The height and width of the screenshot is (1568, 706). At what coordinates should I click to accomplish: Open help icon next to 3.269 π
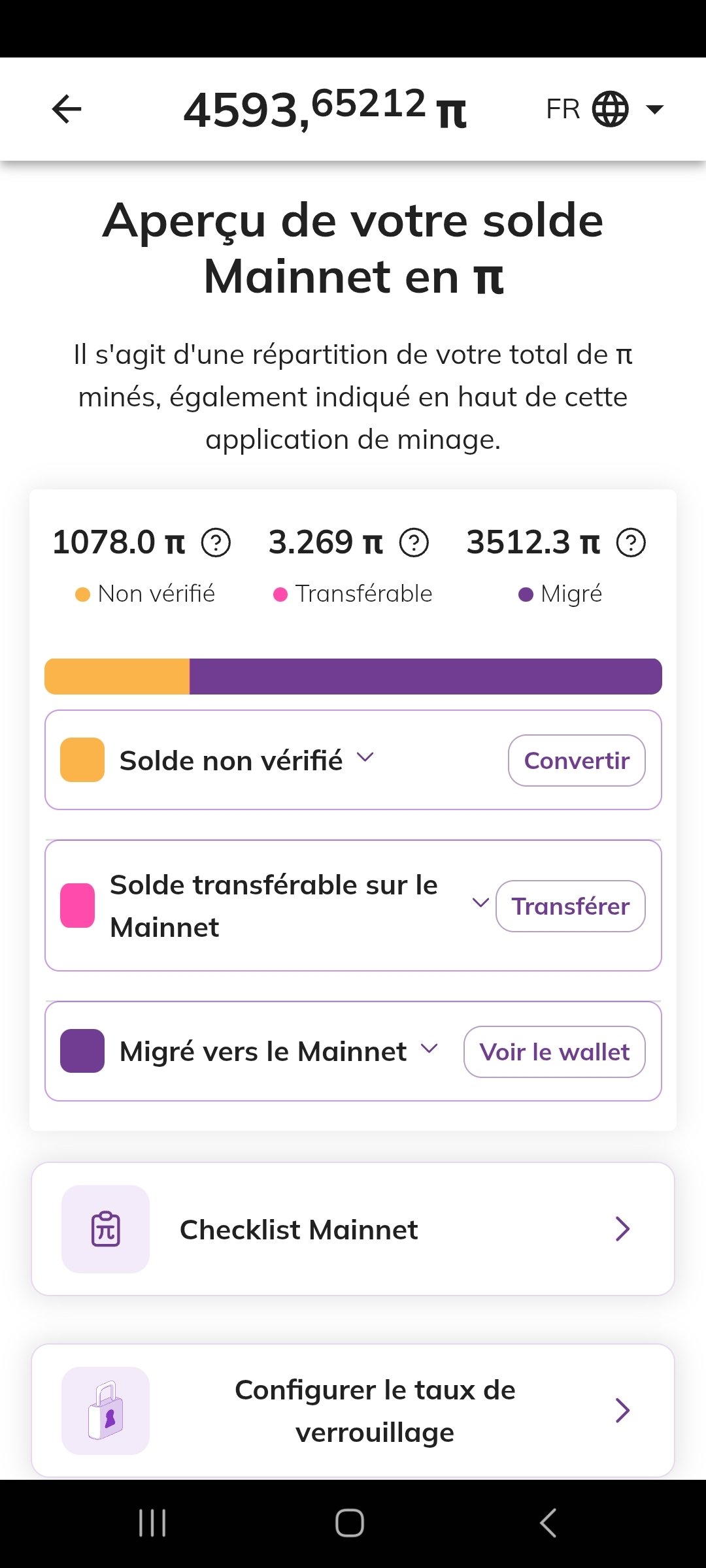(x=414, y=542)
